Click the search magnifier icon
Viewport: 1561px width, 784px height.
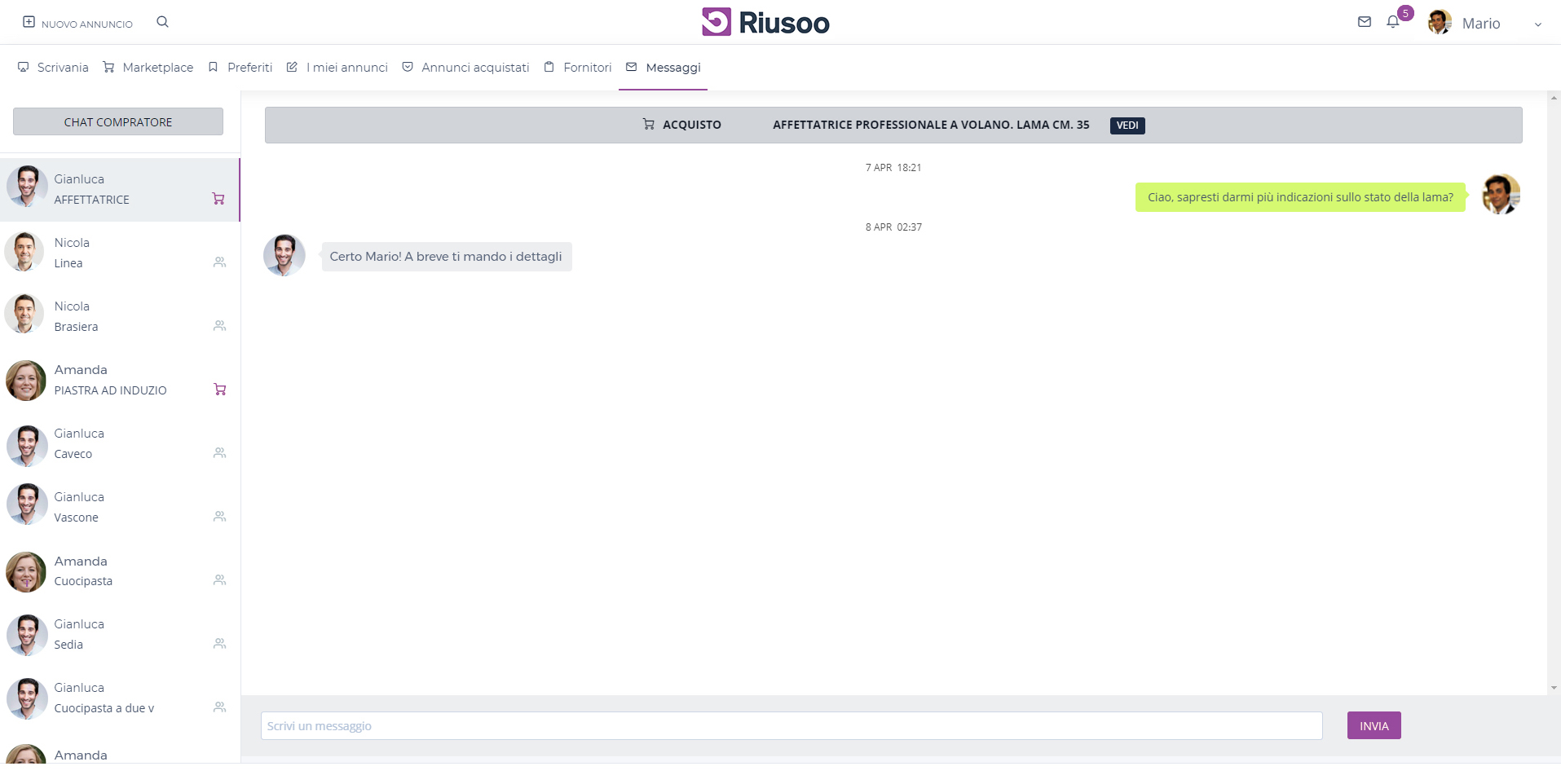162,22
